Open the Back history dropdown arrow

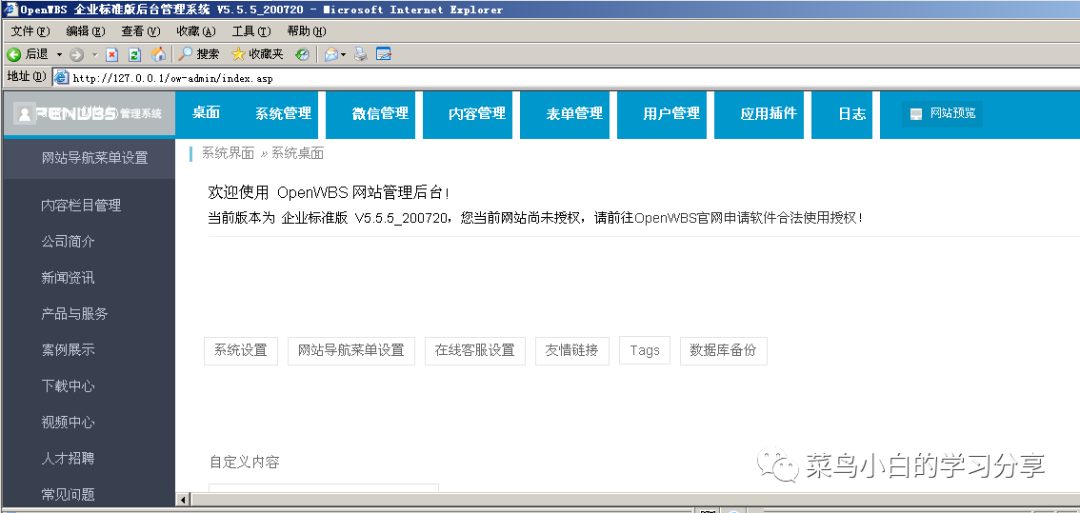59,54
